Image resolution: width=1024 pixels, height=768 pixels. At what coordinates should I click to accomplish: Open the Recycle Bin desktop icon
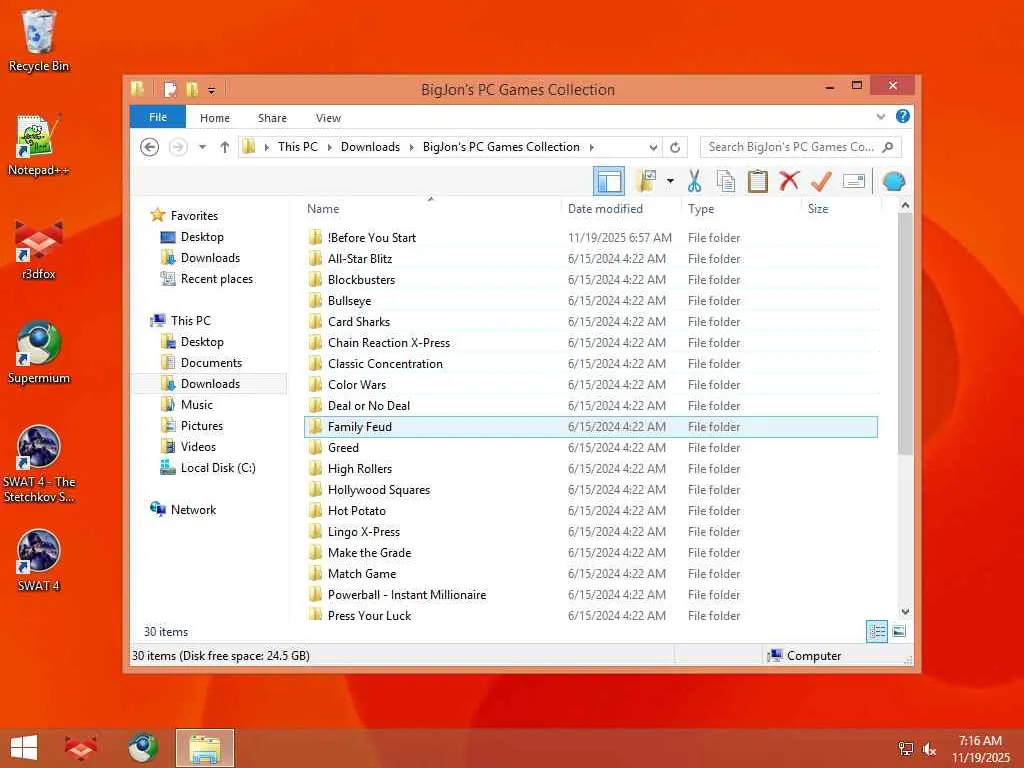click(x=39, y=40)
